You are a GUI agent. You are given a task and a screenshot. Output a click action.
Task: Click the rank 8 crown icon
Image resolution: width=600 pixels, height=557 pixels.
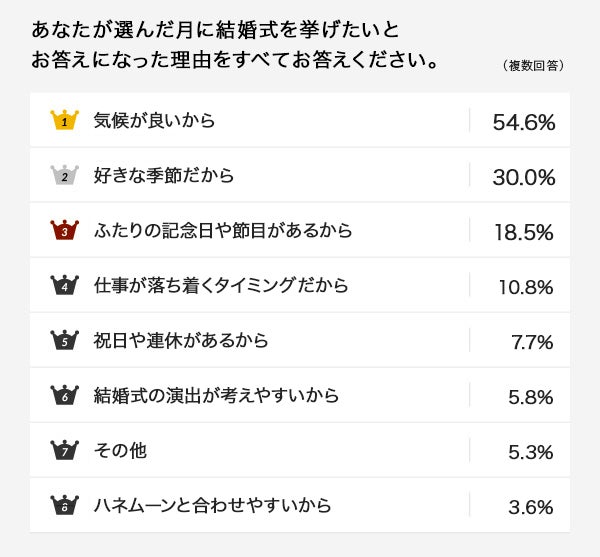point(64,505)
